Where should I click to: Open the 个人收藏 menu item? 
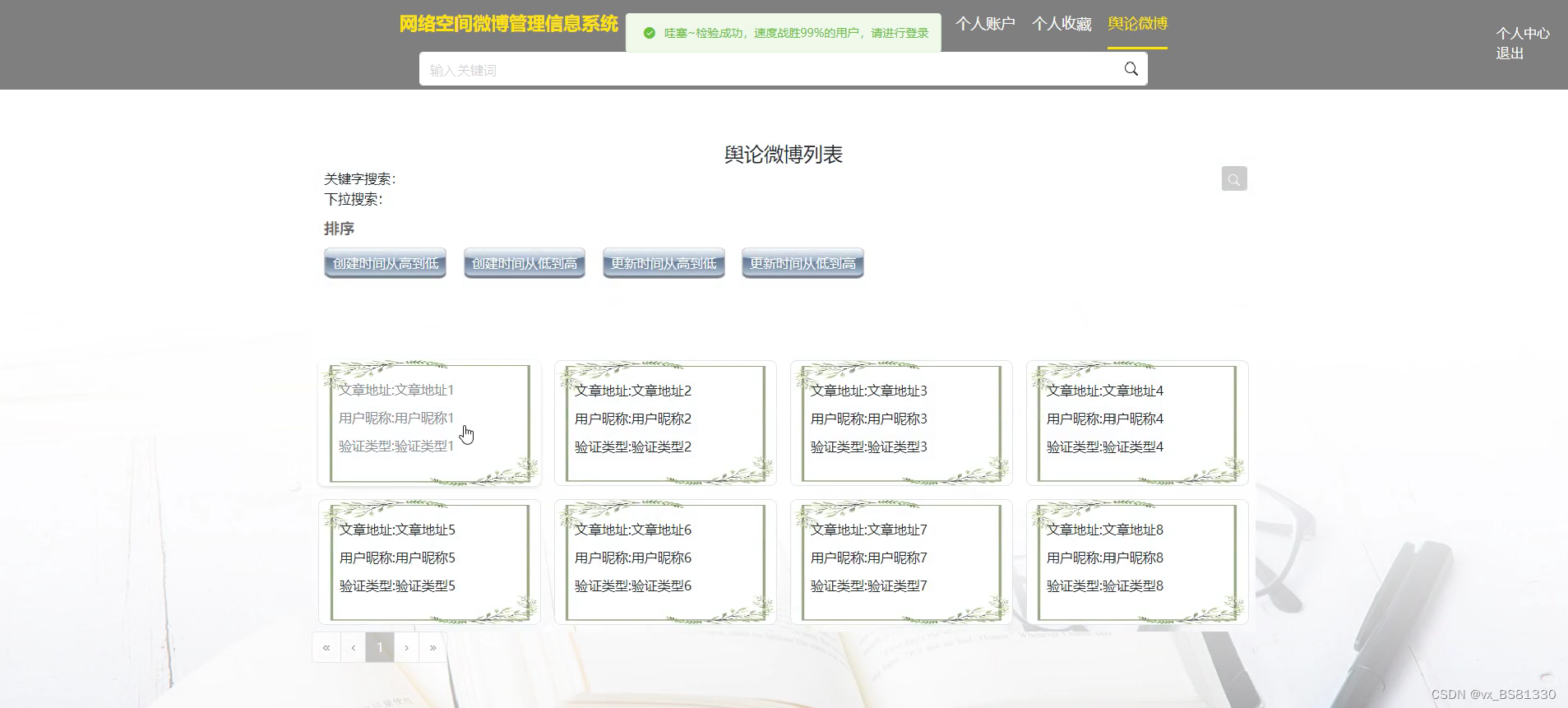click(x=1062, y=24)
